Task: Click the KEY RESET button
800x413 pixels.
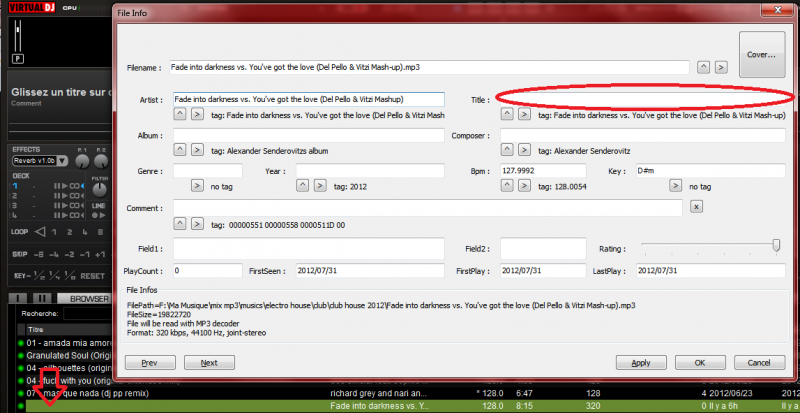Action: [x=92, y=276]
